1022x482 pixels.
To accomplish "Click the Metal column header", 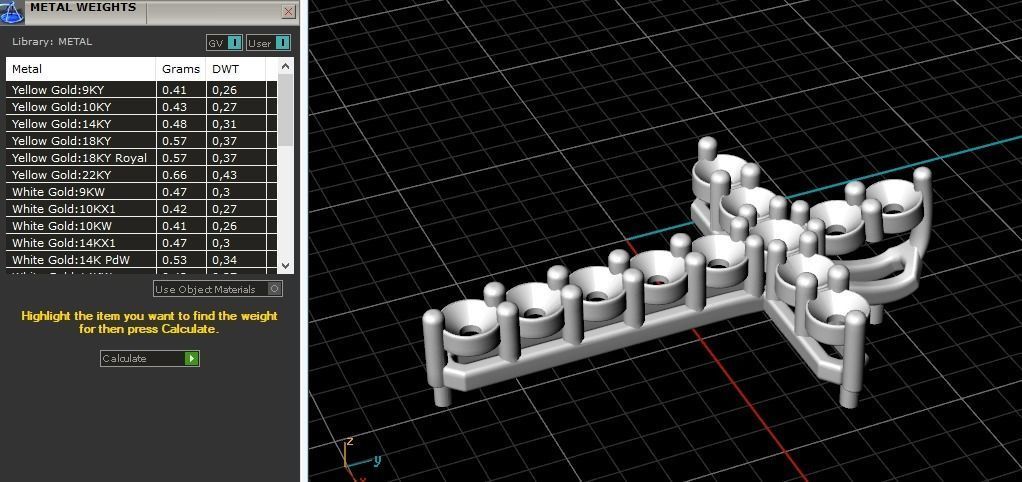I will (81, 69).
